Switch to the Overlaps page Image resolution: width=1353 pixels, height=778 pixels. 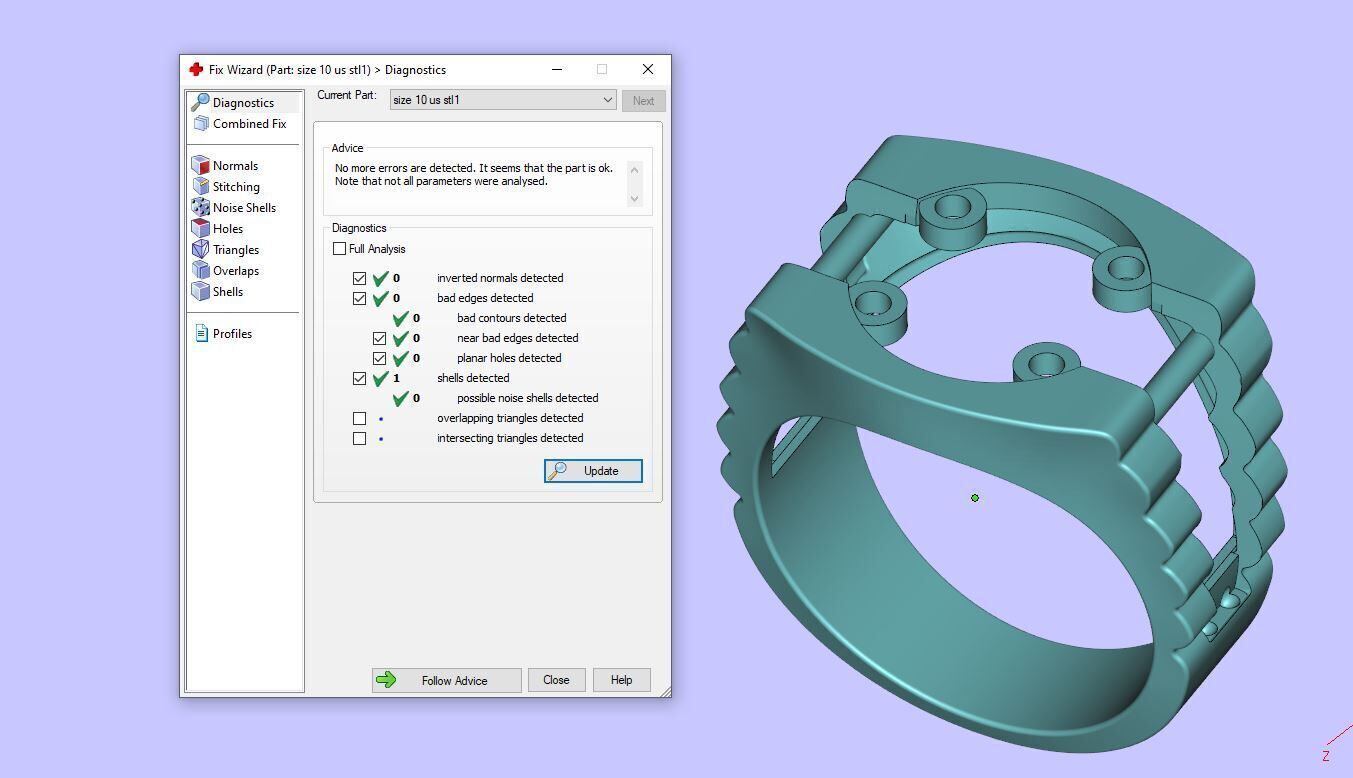[236, 271]
